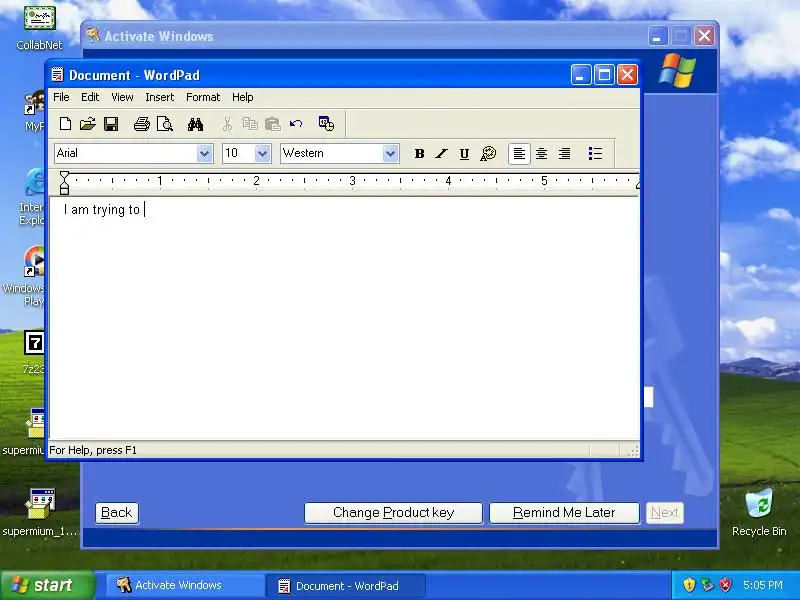Click the New document icon in WordPad
800x600 pixels.
tap(65, 124)
